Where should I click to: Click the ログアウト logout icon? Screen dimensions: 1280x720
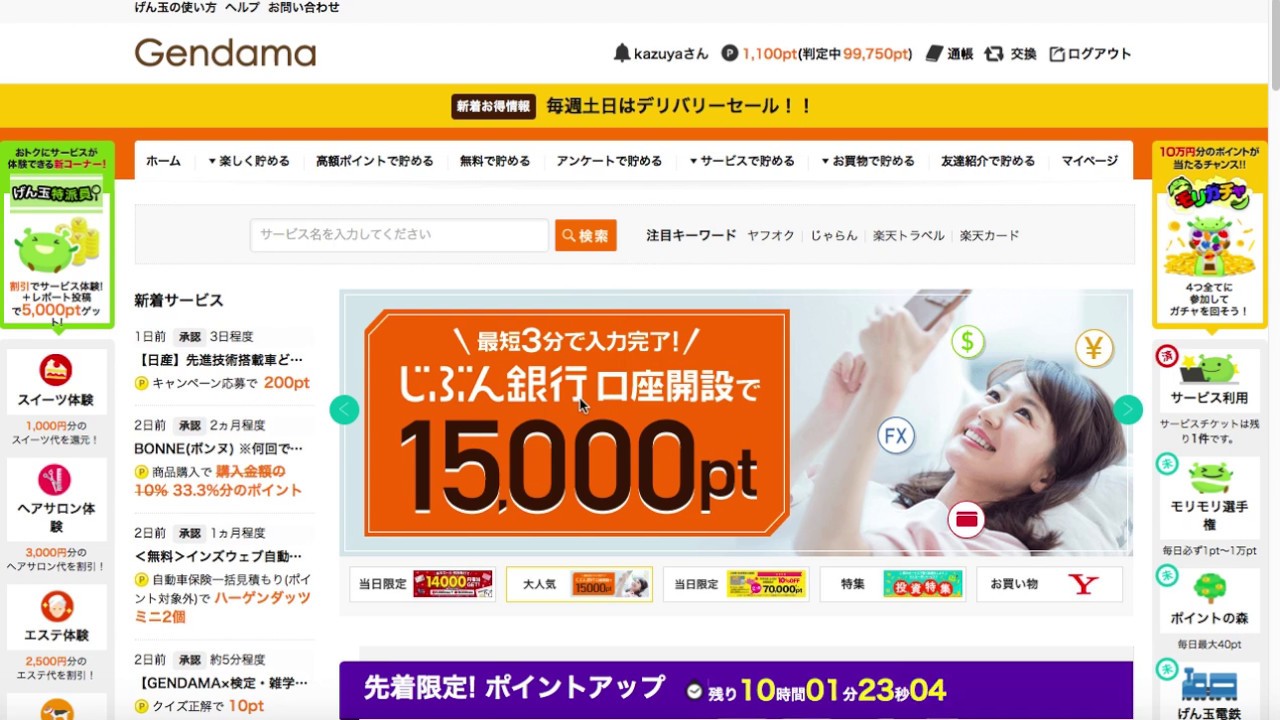1056,54
